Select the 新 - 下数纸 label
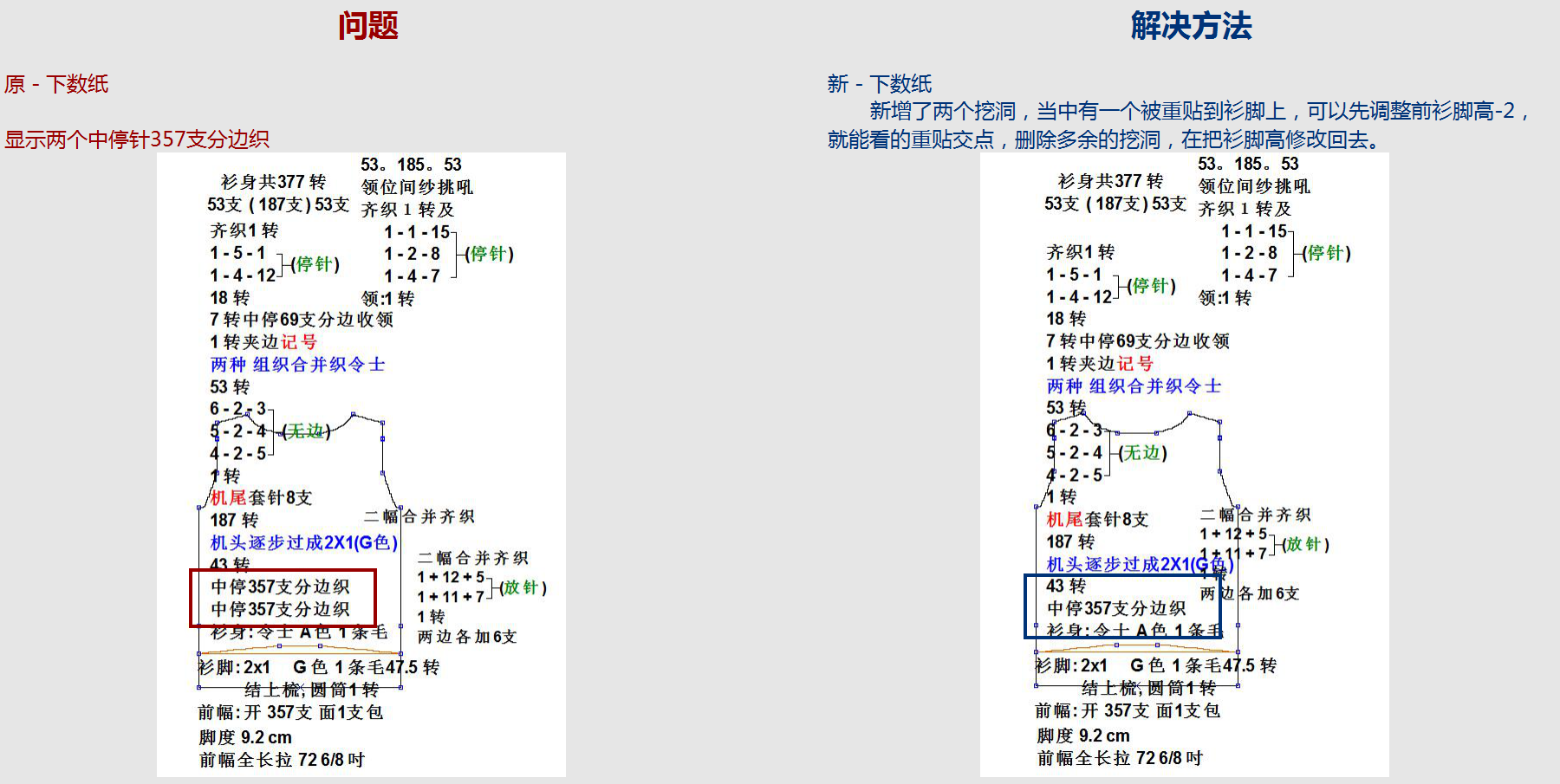This screenshot has width=1560, height=784. [879, 84]
